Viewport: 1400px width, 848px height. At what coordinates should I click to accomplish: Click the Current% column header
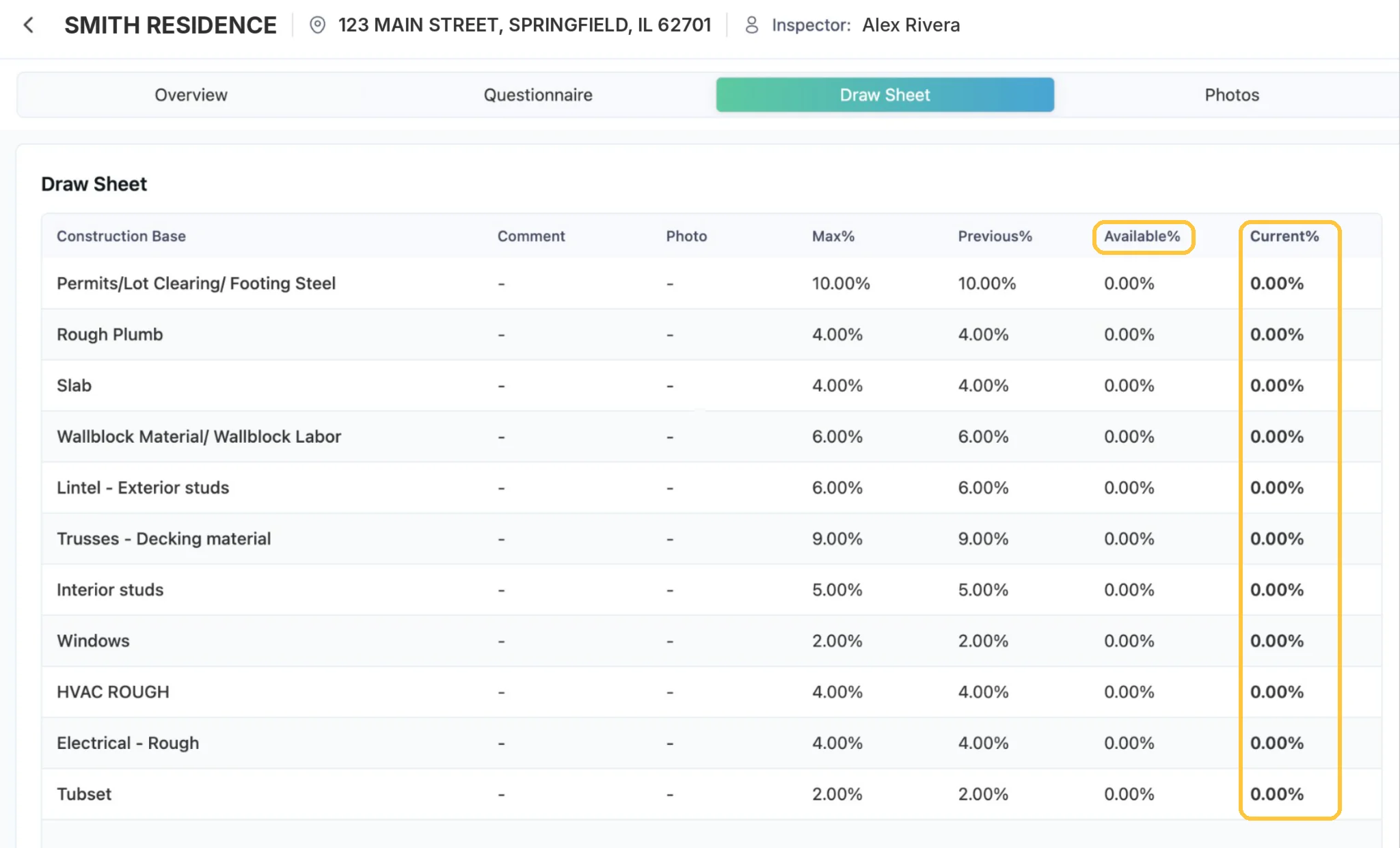[1284, 236]
